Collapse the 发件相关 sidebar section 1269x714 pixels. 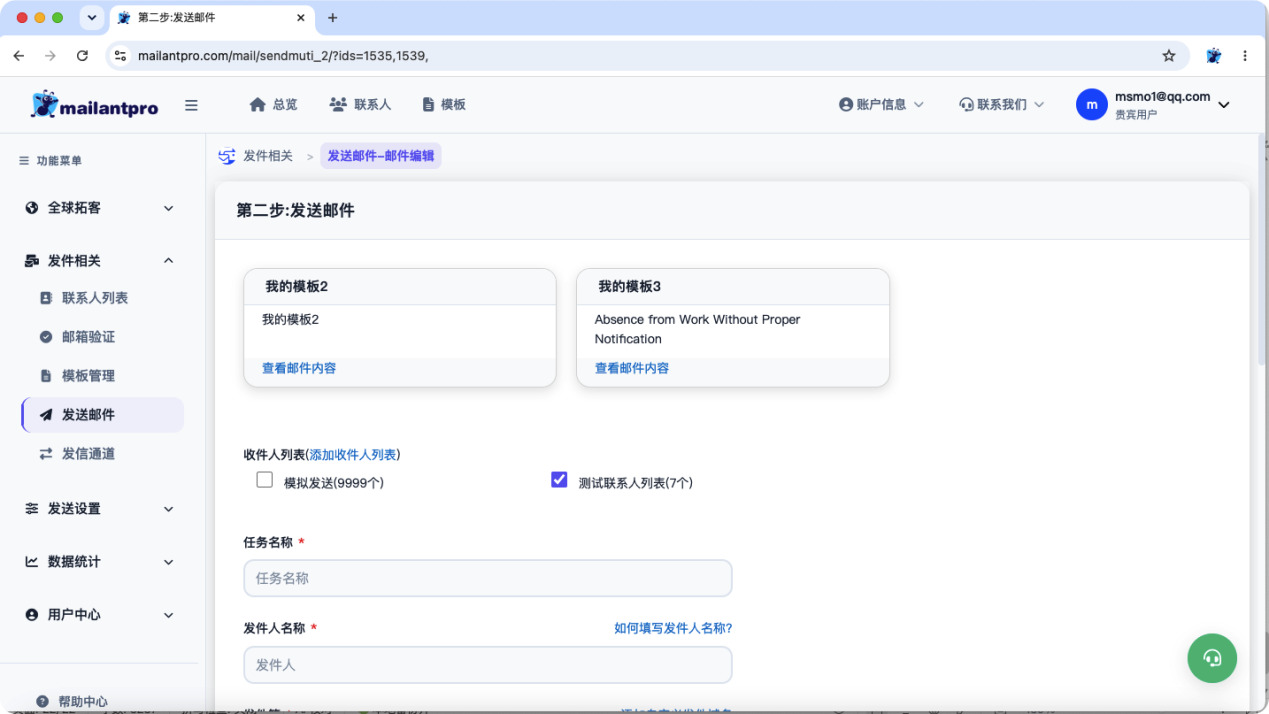coord(168,261)
